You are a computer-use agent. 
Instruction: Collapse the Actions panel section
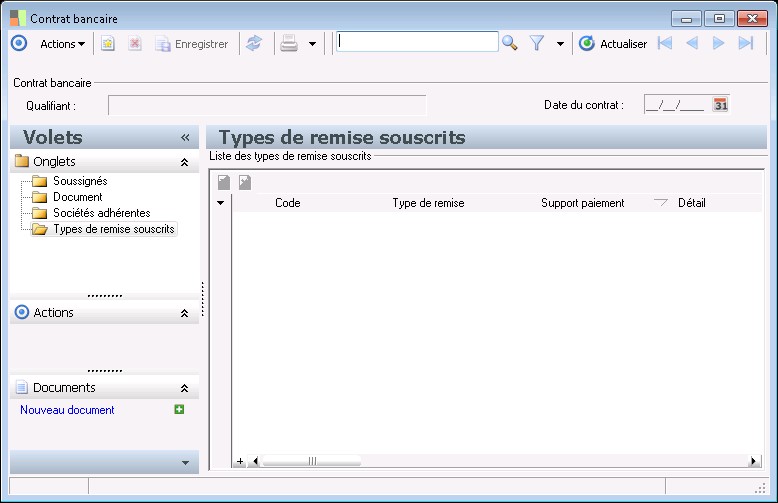point(185,313)
